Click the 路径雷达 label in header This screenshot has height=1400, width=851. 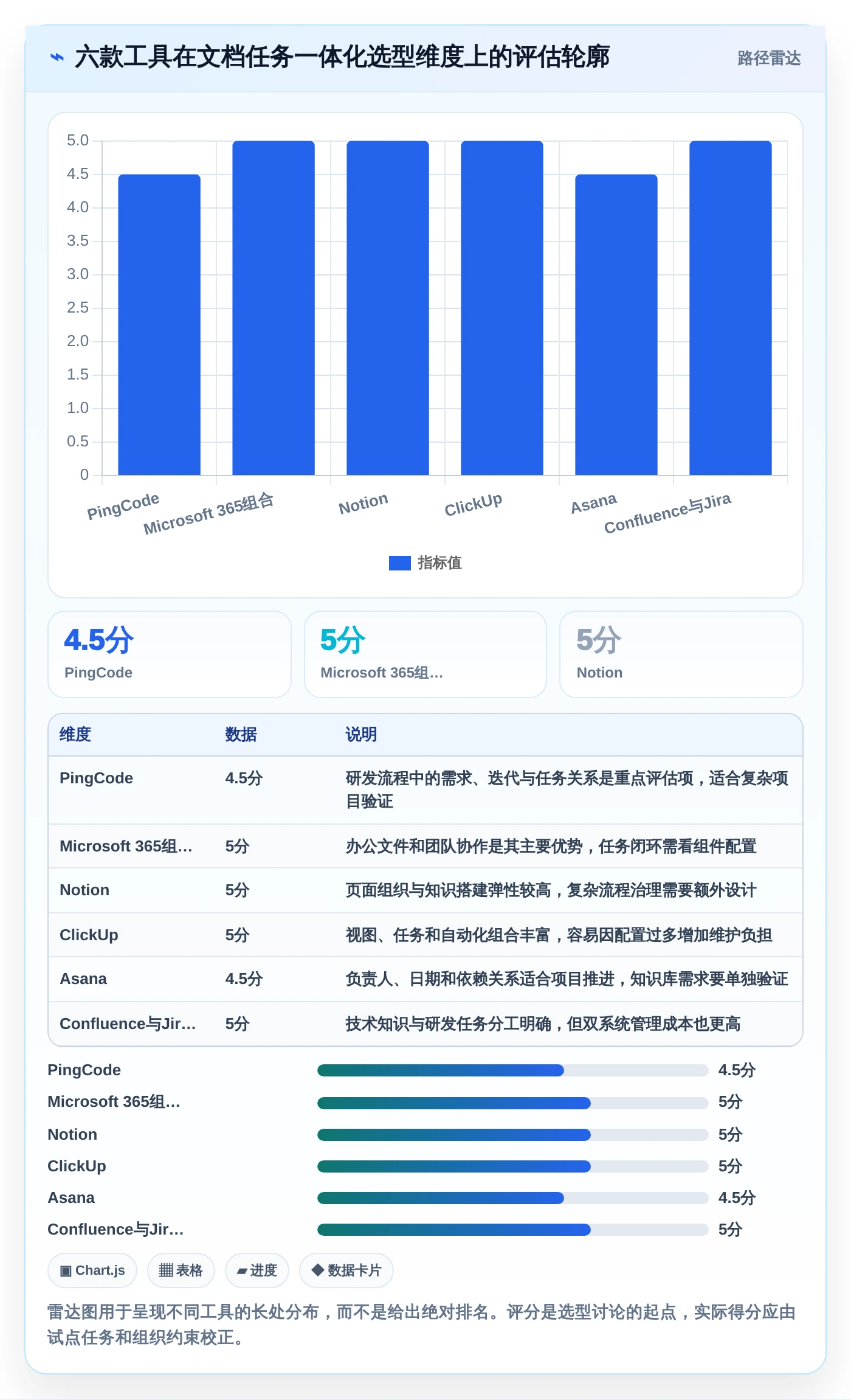tap(769, 58)
